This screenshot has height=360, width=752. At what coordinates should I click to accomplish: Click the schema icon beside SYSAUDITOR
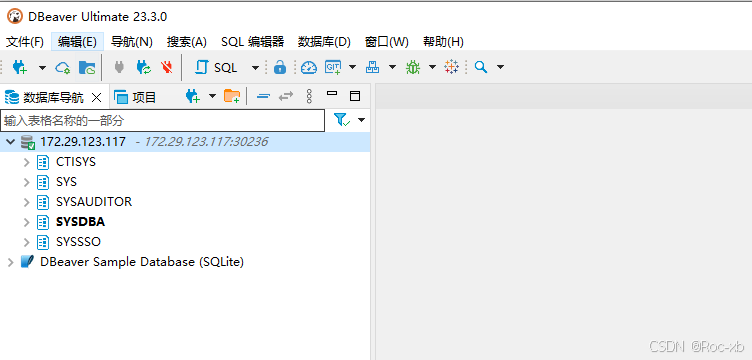click(x=43, y=202)
